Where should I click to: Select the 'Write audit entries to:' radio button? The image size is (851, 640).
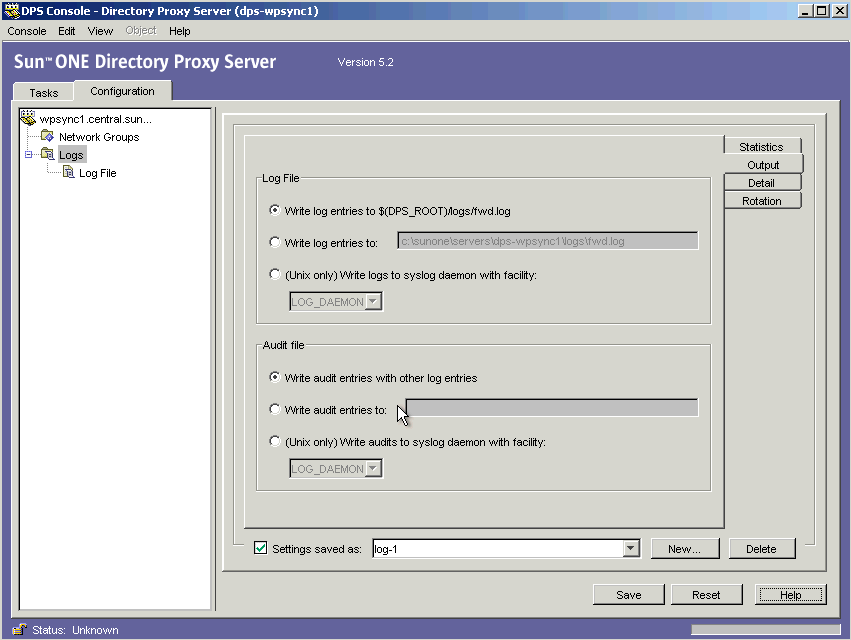[274, 408]
